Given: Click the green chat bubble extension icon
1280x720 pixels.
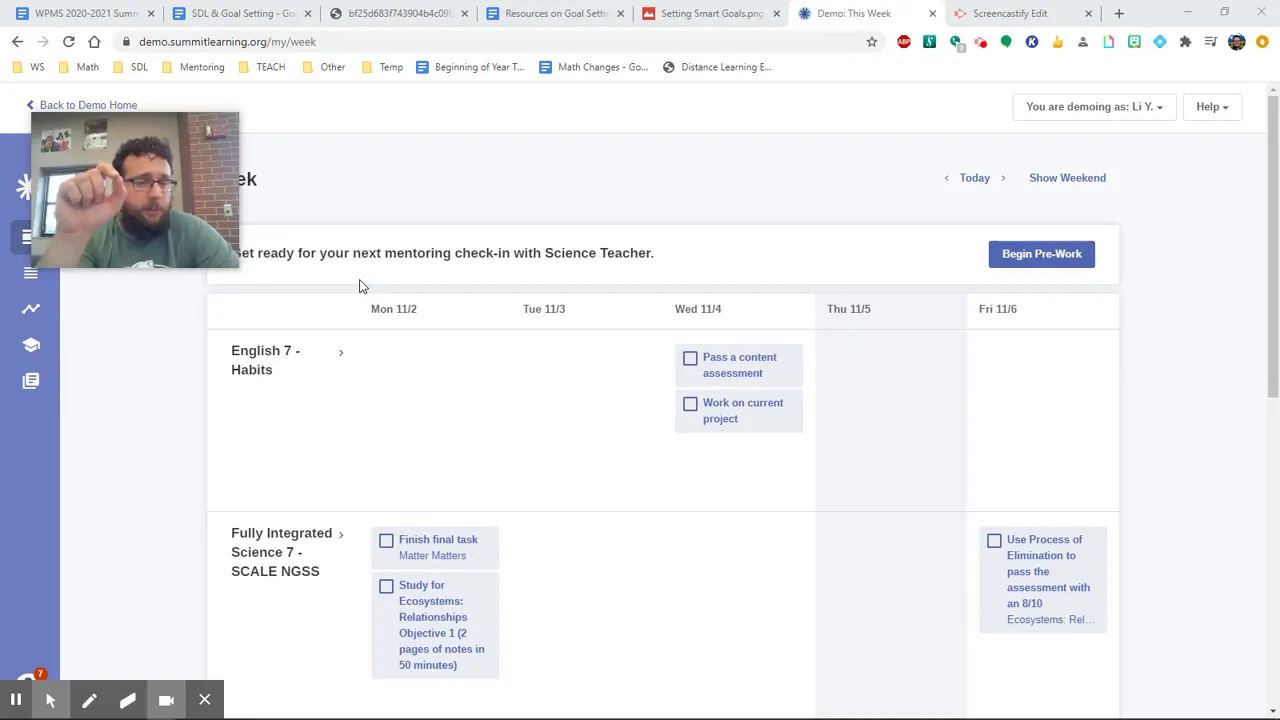Looking at the screenshot, I should (x=1006, y=42).
